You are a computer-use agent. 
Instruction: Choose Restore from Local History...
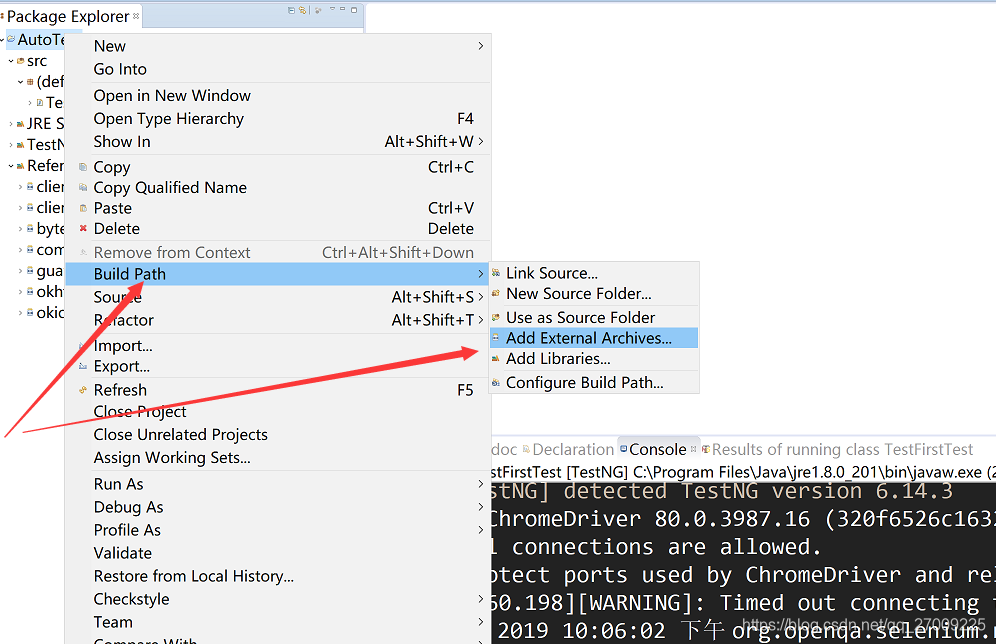[x=278, y=576]
